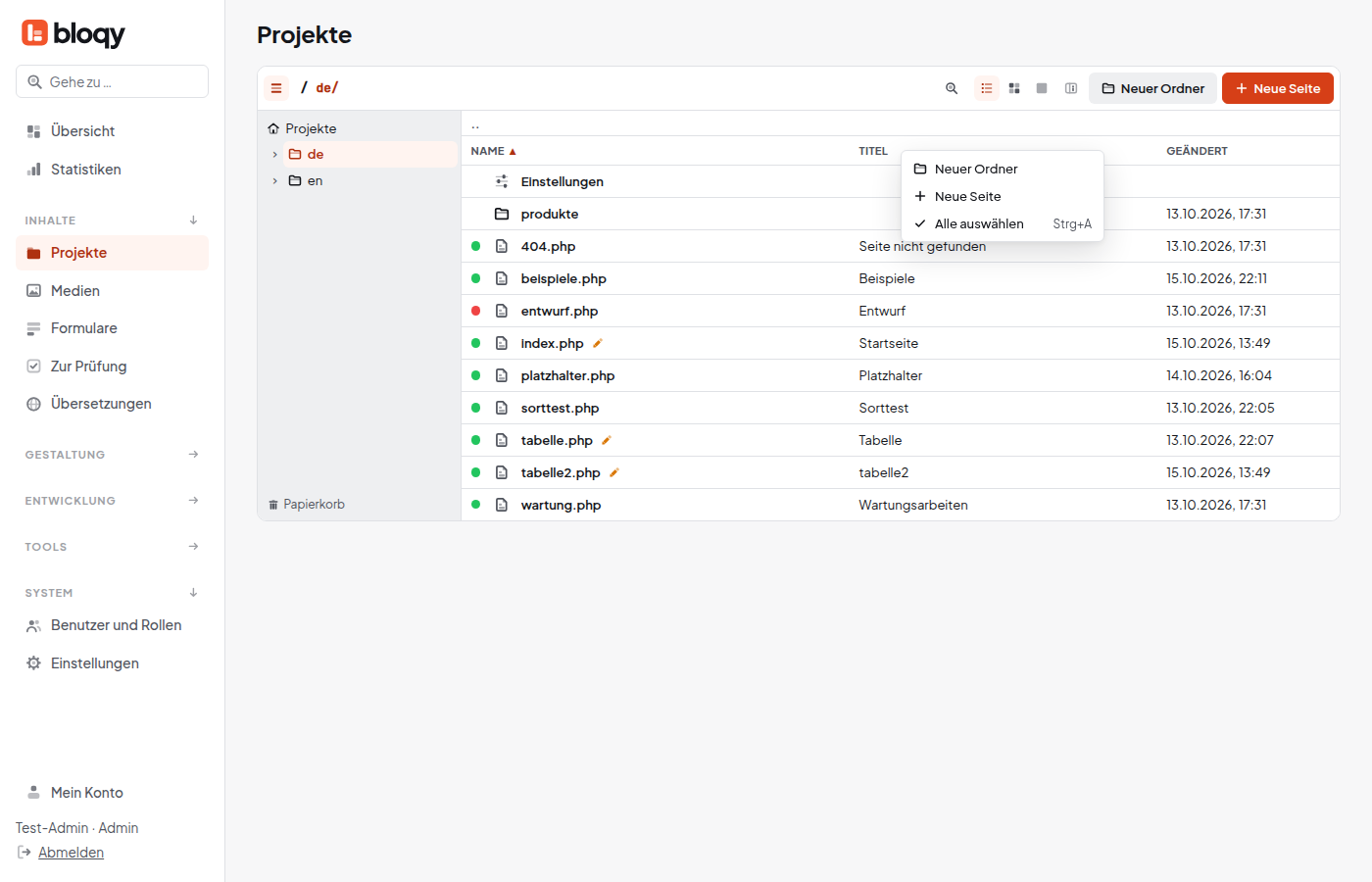
Task: Choose Neue Seite in the context menu
Action: point(1003,196)
